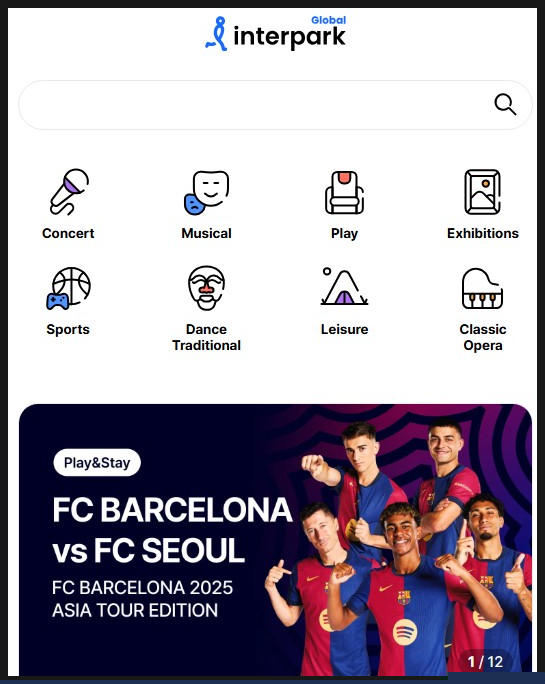Image resolution: width=545 pixels, height=684 pixels.
Task: Focus the search input field
Action: click(275, 105)
